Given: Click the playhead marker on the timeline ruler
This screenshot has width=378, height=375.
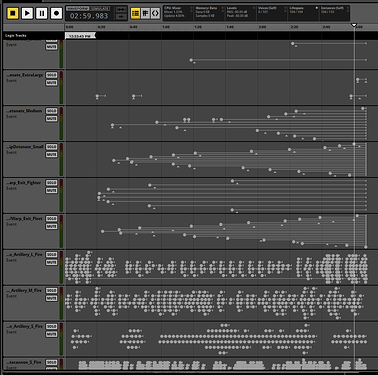Looking at the screenshot, I should [354, 25].
